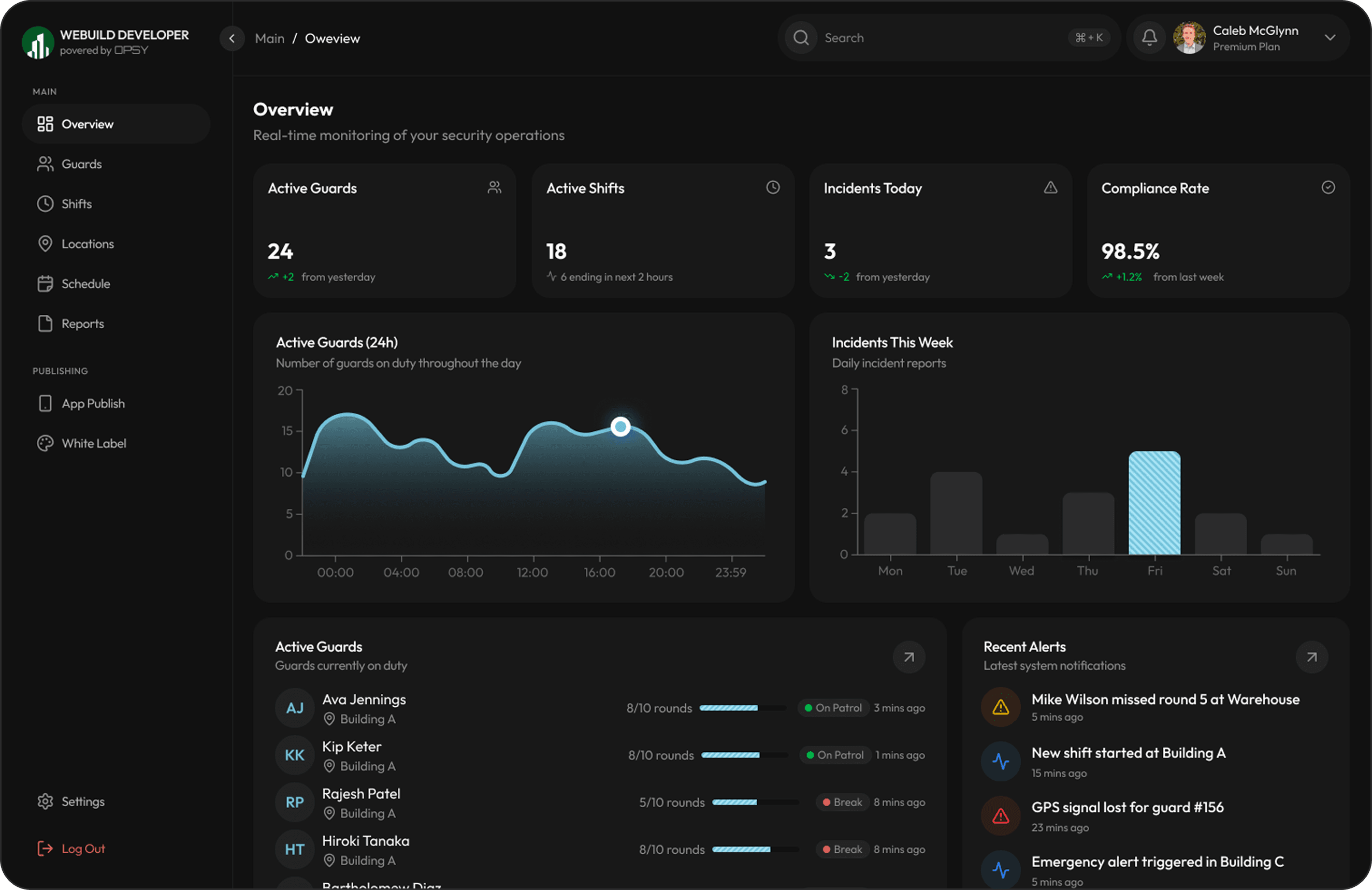Click Kip Keter's KK avatar

295,756
